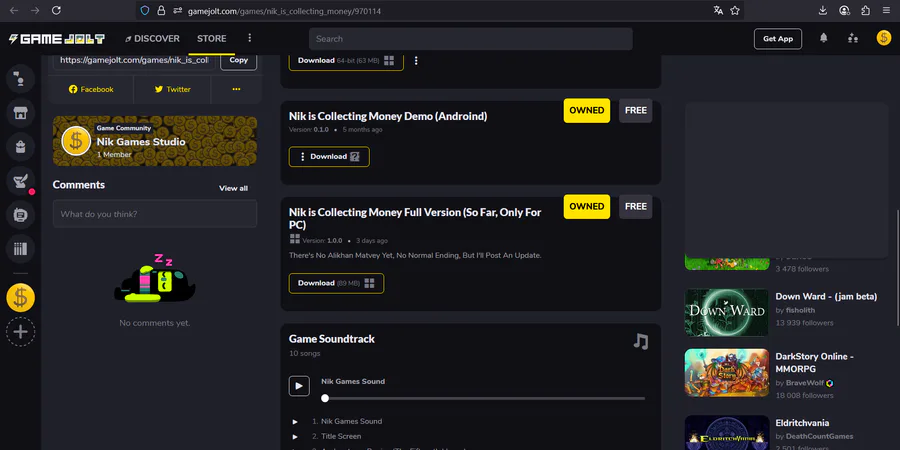Focus the Game Jolt Search field

click(x=471, y=39)
